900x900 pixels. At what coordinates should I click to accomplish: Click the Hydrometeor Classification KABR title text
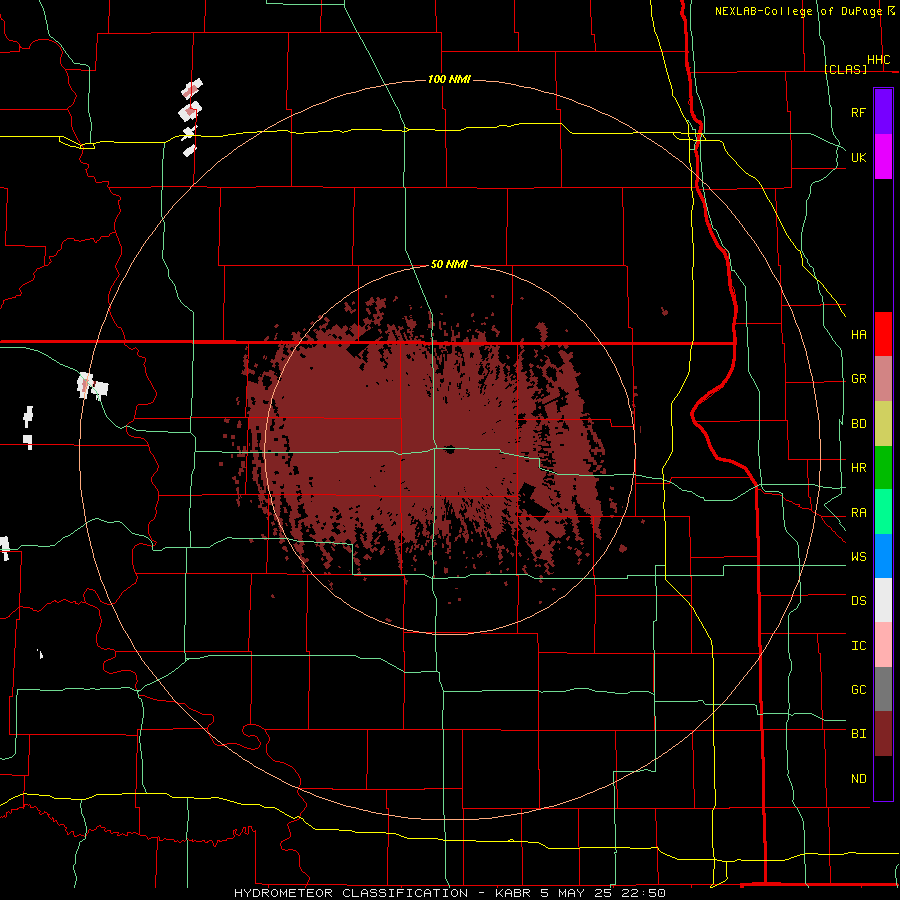[x=449, y=893]
